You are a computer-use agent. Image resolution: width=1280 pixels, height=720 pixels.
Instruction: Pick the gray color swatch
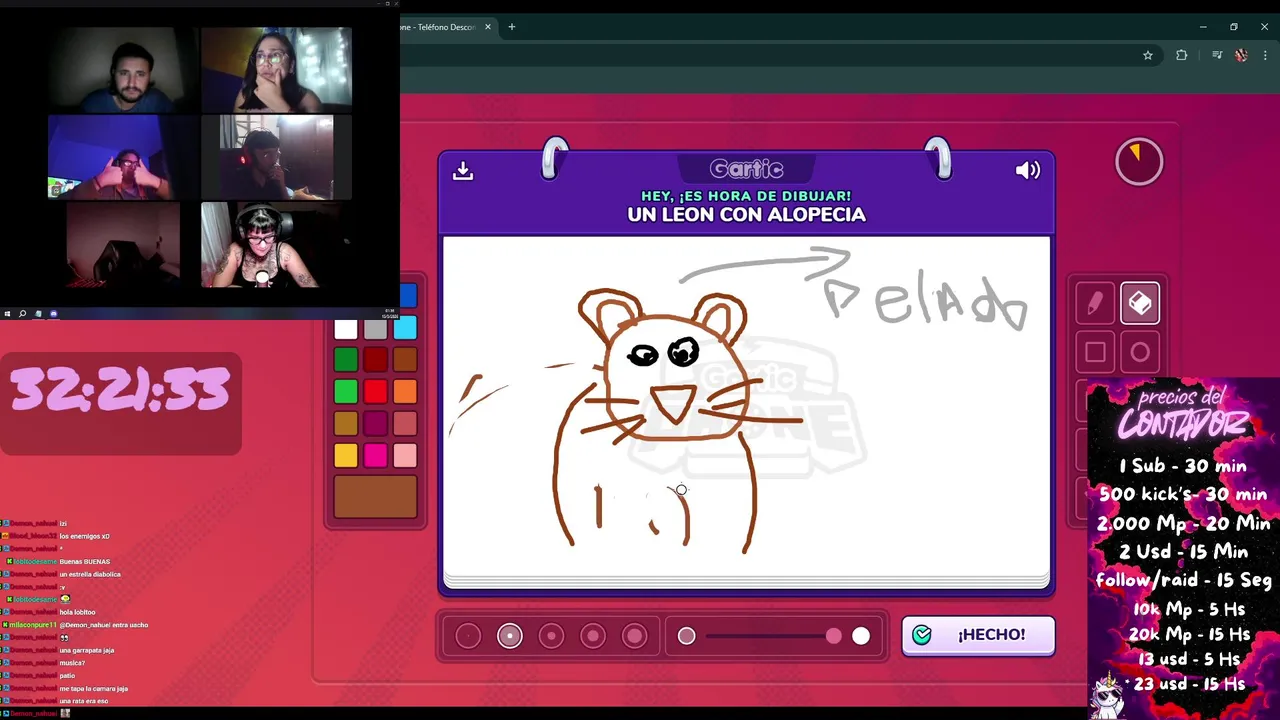coord(375,329)
